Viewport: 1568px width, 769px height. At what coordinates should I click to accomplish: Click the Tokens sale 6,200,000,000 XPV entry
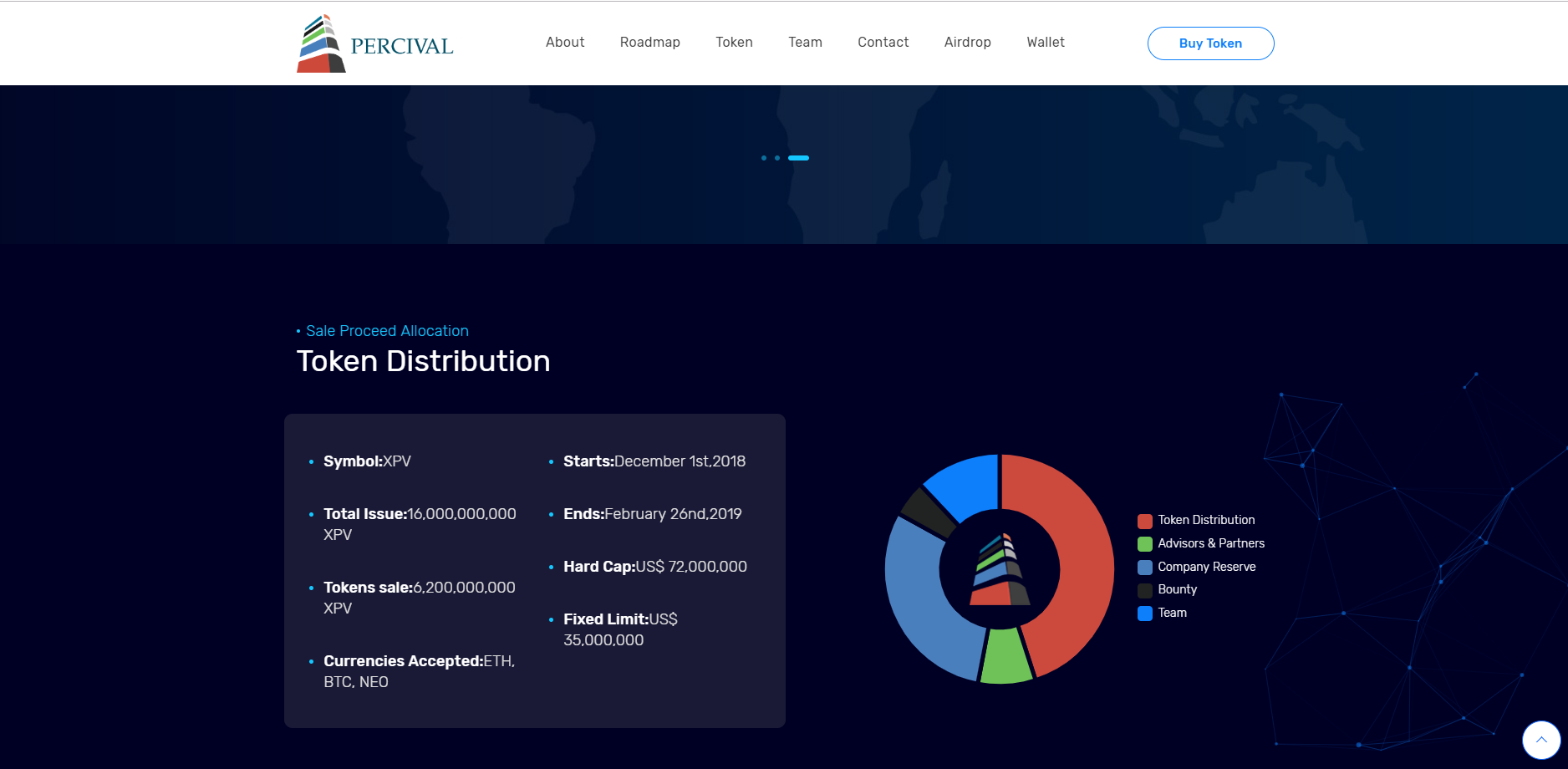[x=420, y=598]
